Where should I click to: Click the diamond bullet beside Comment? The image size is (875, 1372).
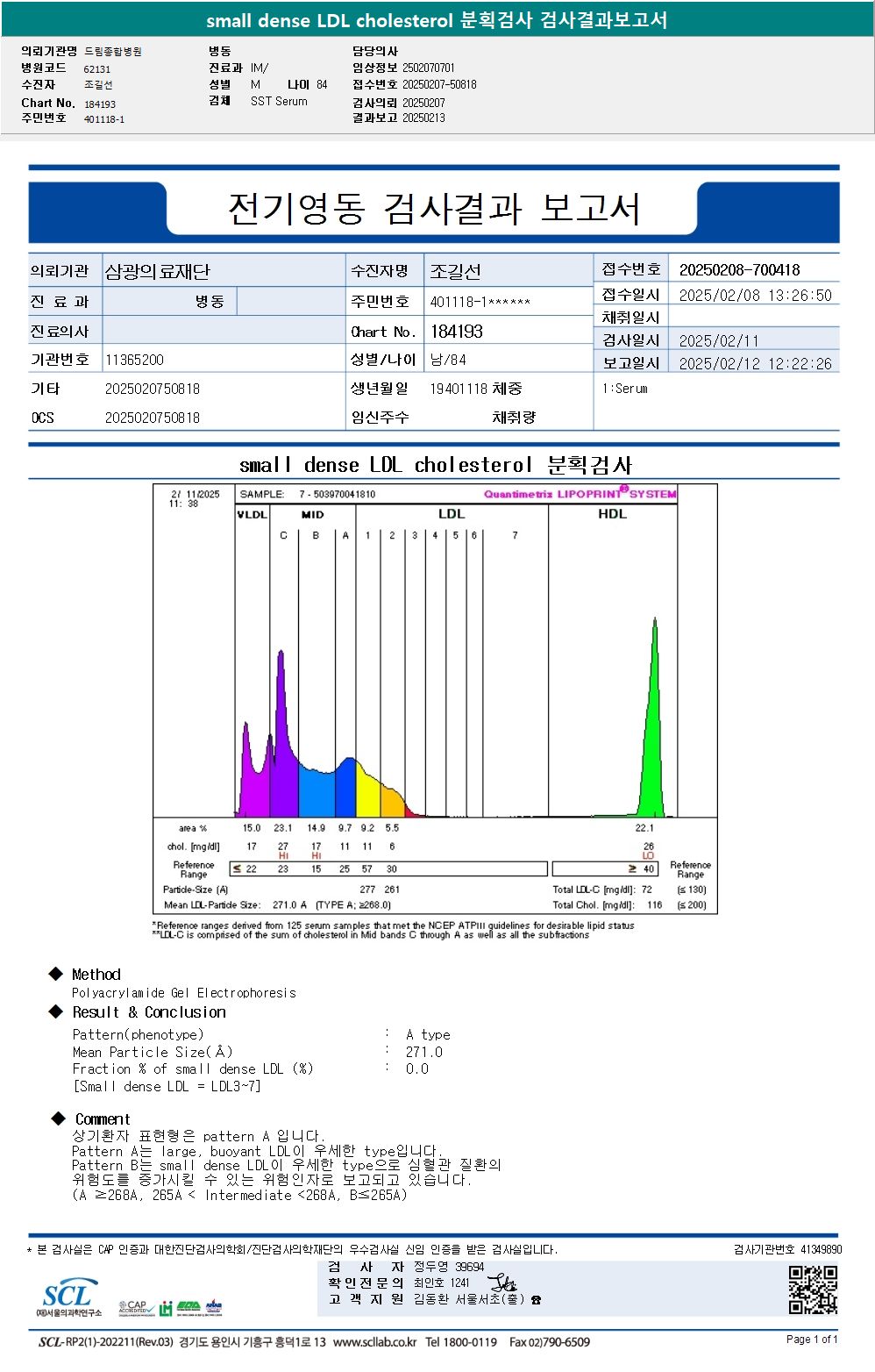(x=59, y=1118)
